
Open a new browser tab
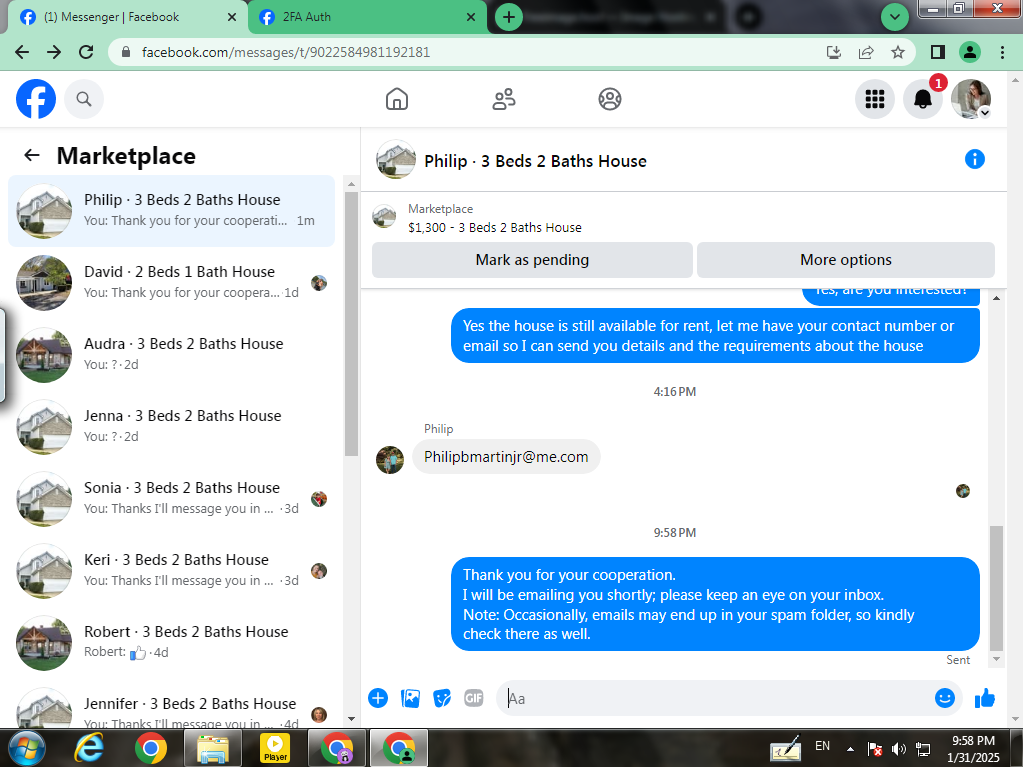tap(509, 17)
